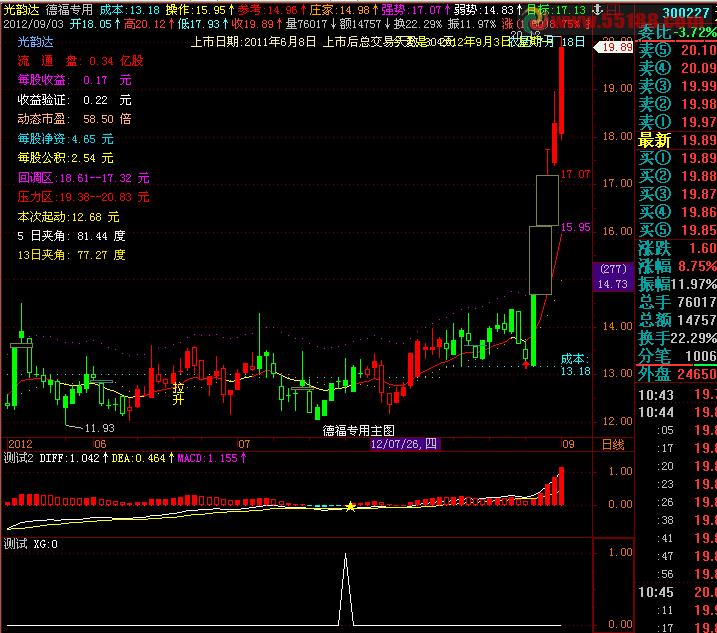The image size is (717, 633).
Task: Click the 最新 latest price row
Action: tap(677, 140)
